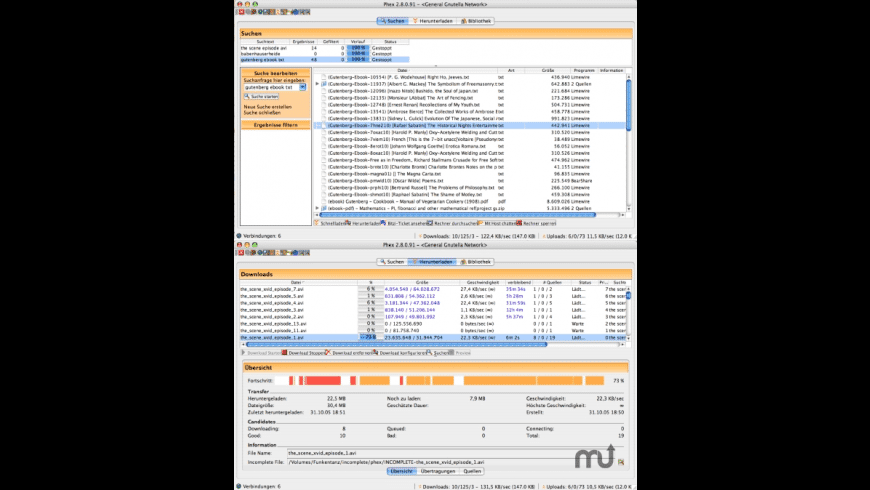Click the Incomplete File path field
870x490 pixels.
452,462
